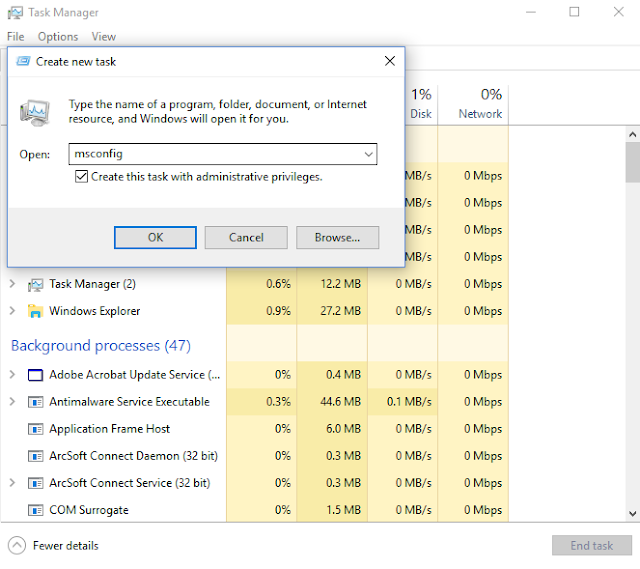640x569 pixels.
Task: Click the Background processes (47) heading
Action: tap(101, 346)
